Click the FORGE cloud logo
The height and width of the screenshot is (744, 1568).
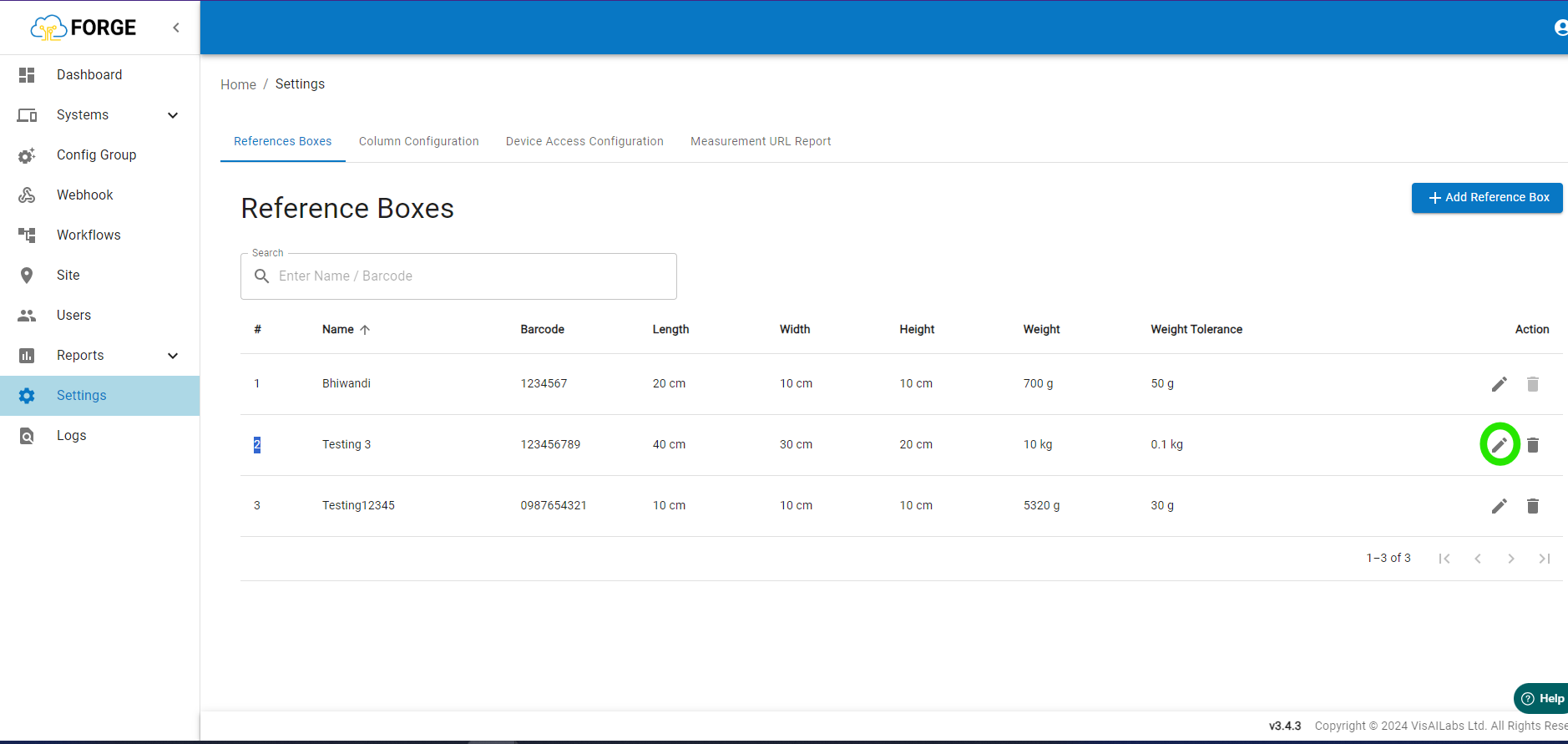pos(83,28)
